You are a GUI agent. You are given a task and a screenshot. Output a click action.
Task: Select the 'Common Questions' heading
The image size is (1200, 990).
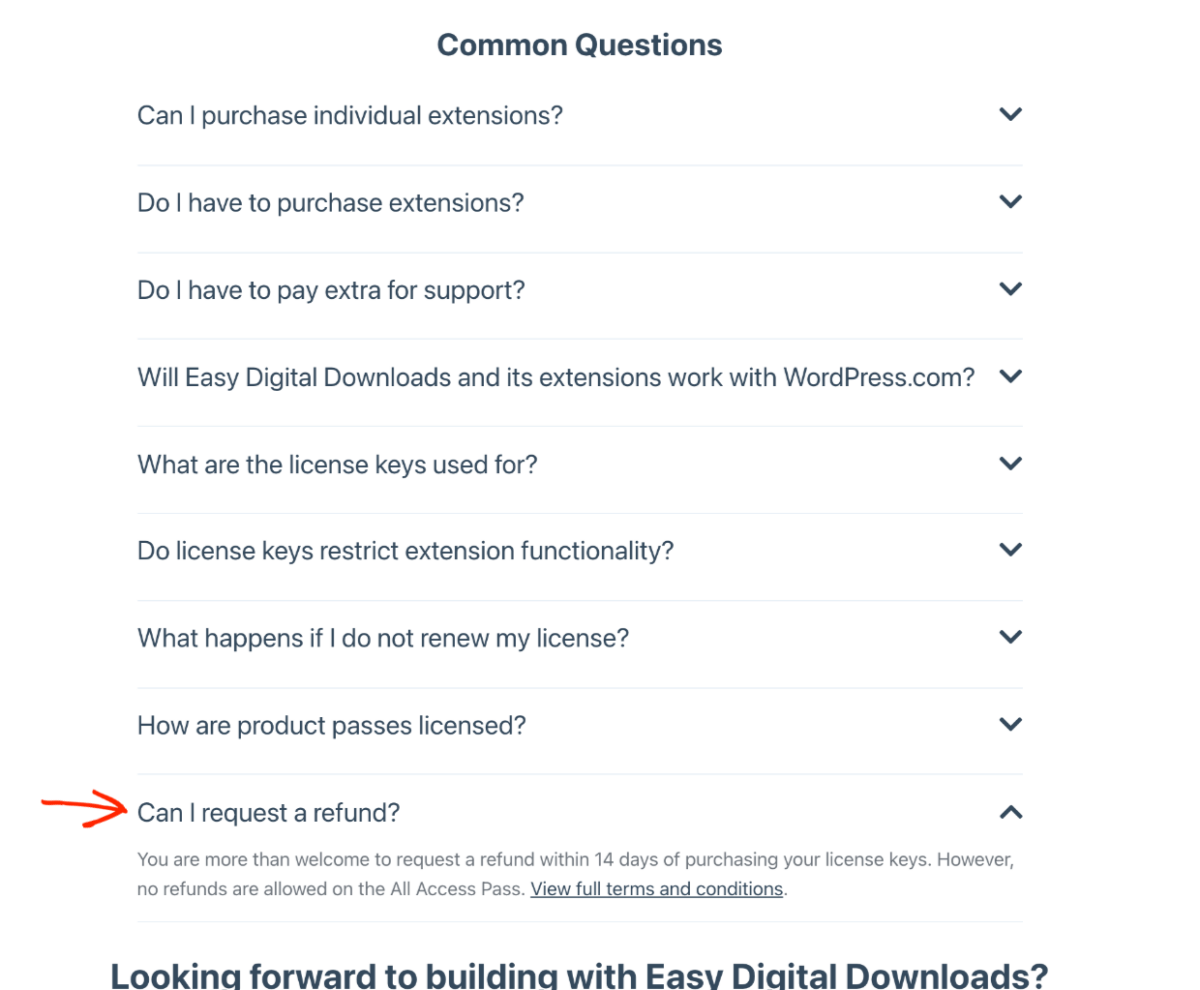(579, 44)
